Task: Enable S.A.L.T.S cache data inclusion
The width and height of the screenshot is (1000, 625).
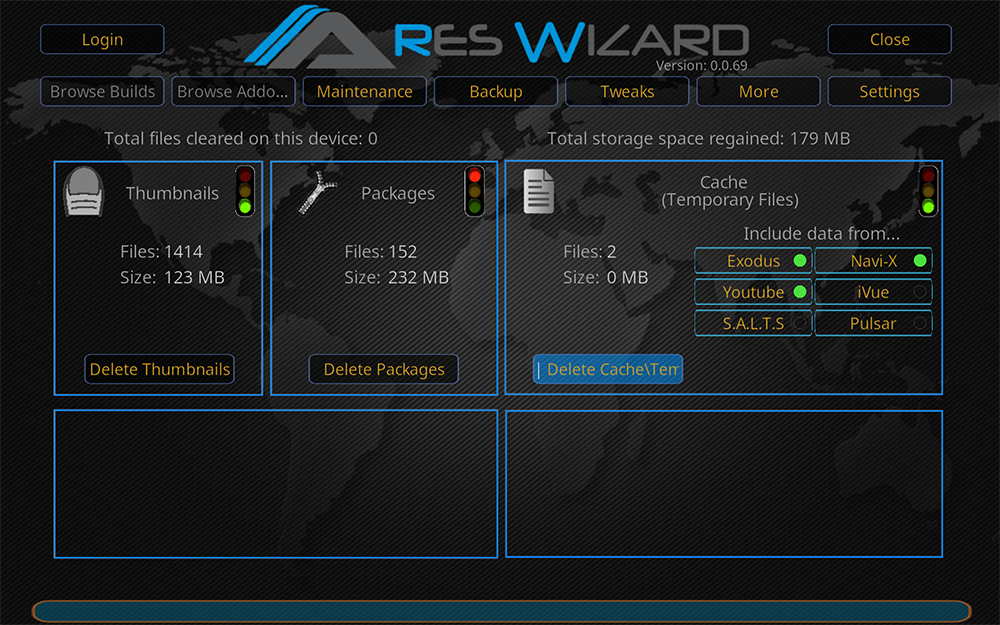Action: (x=753, y=323)
